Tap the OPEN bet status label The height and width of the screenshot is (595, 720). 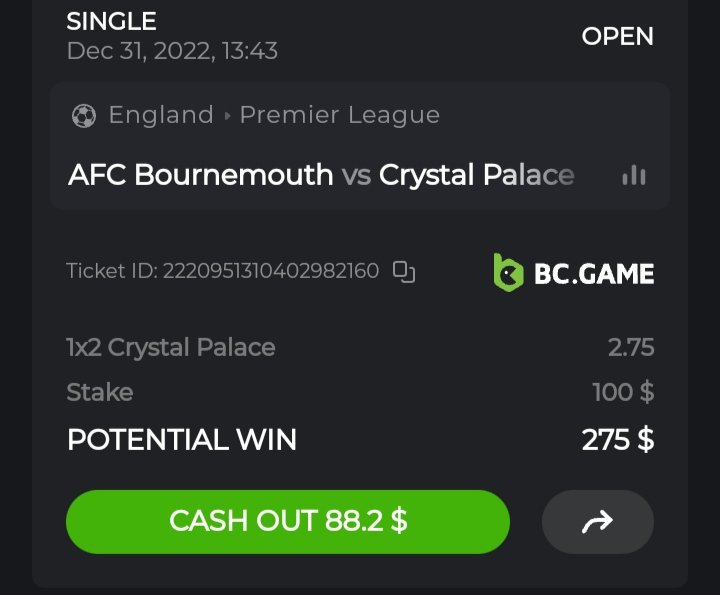(617, 36)
